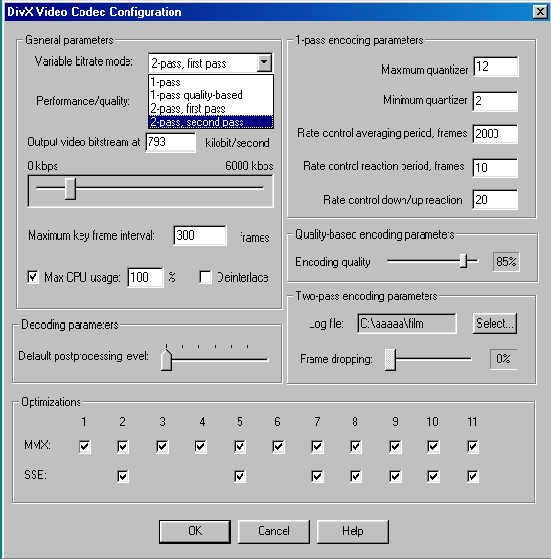The image size is (551, 560).
Task: Choose 1-pass from bitrate mode list
Action: 211,82
